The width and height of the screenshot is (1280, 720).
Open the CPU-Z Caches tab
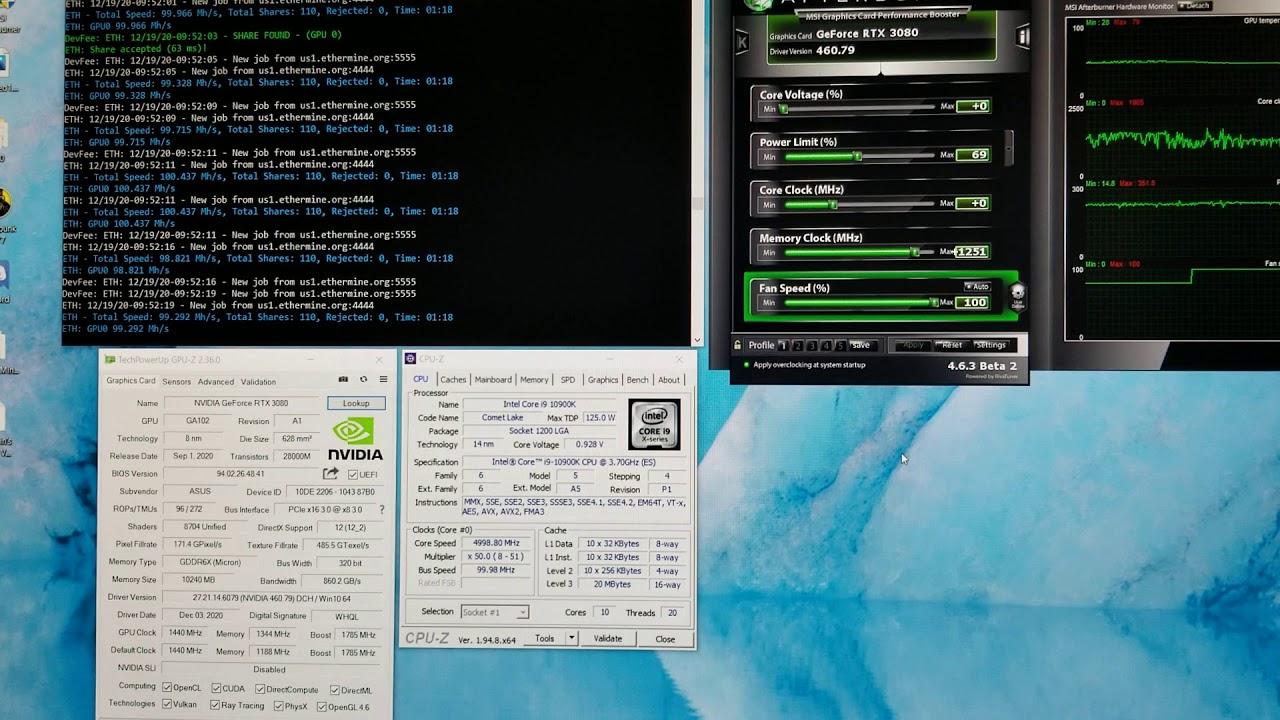pyautogui.click(x=453, y=380)
